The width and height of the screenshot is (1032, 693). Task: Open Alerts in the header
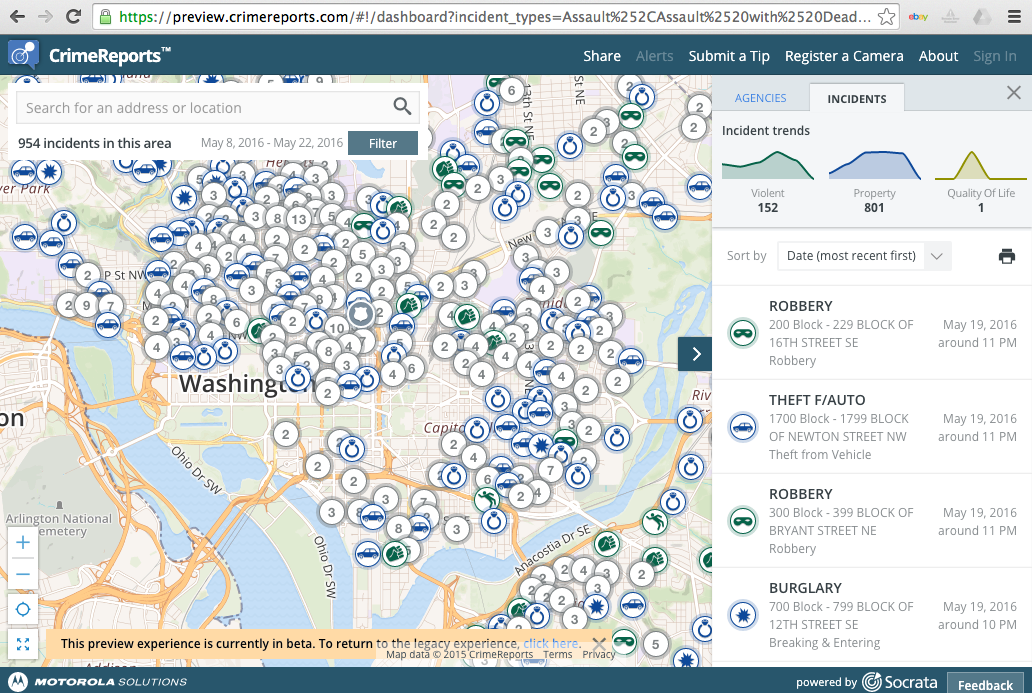[x=654, y=56]
